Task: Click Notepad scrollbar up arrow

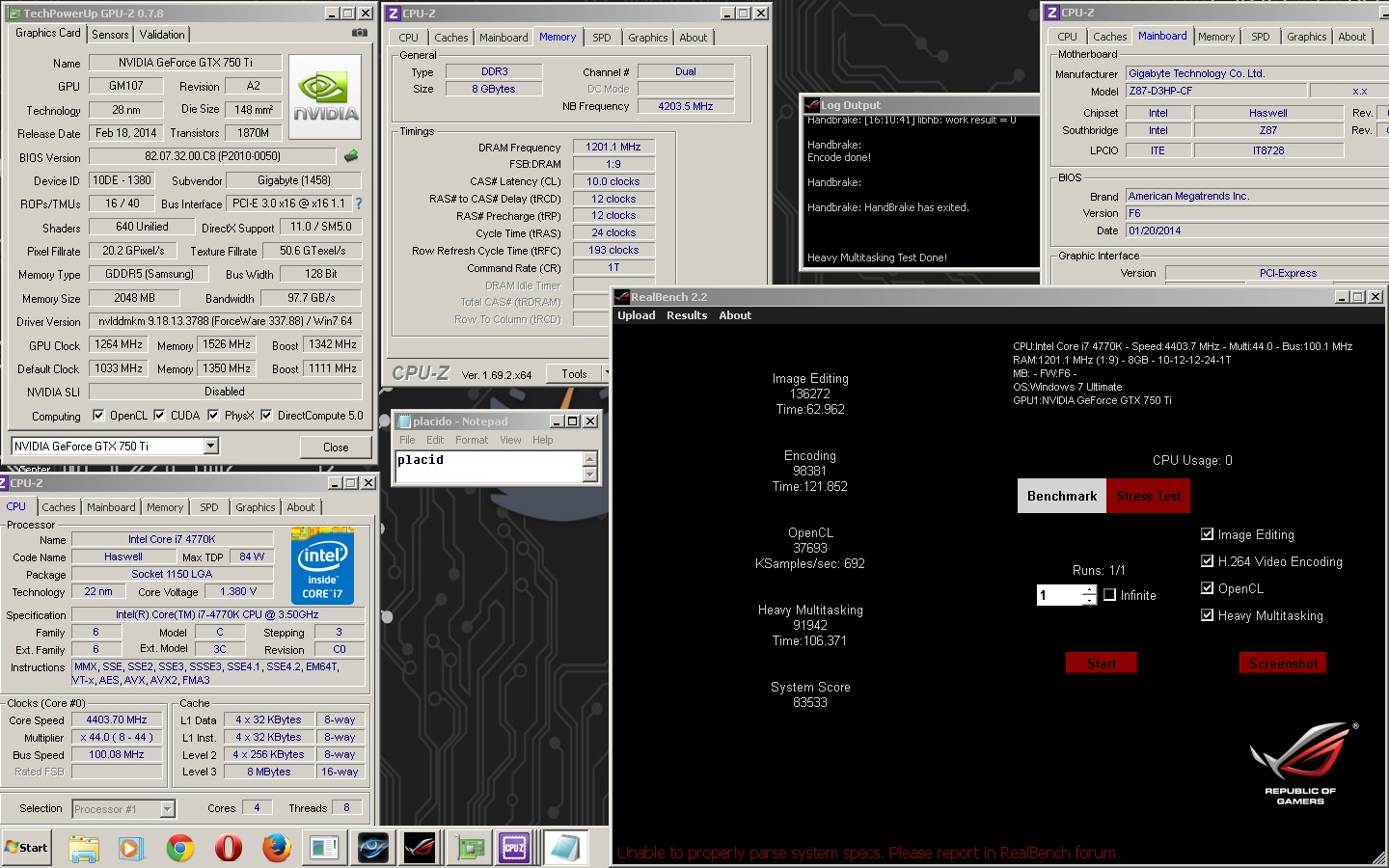Action: 589,459
